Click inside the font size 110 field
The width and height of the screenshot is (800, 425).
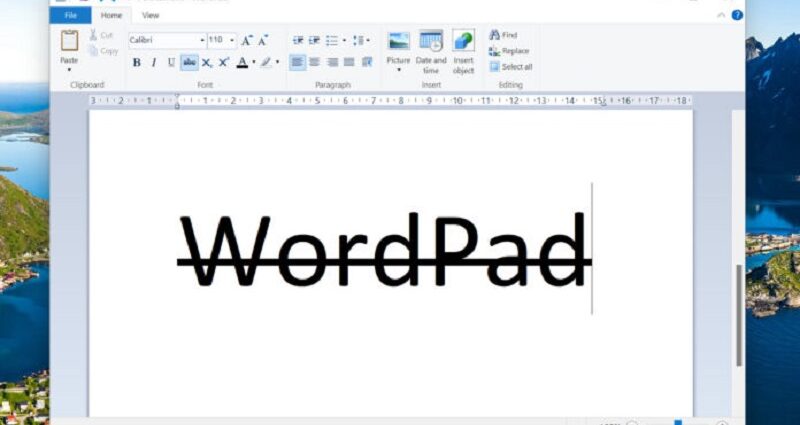pyautogui.click(x=217, y=40)
